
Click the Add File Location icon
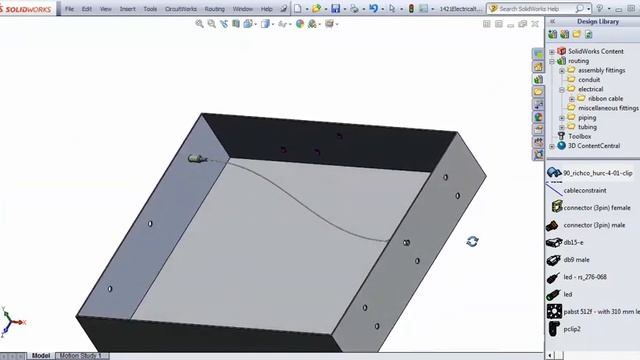click(x=564, y=34)
